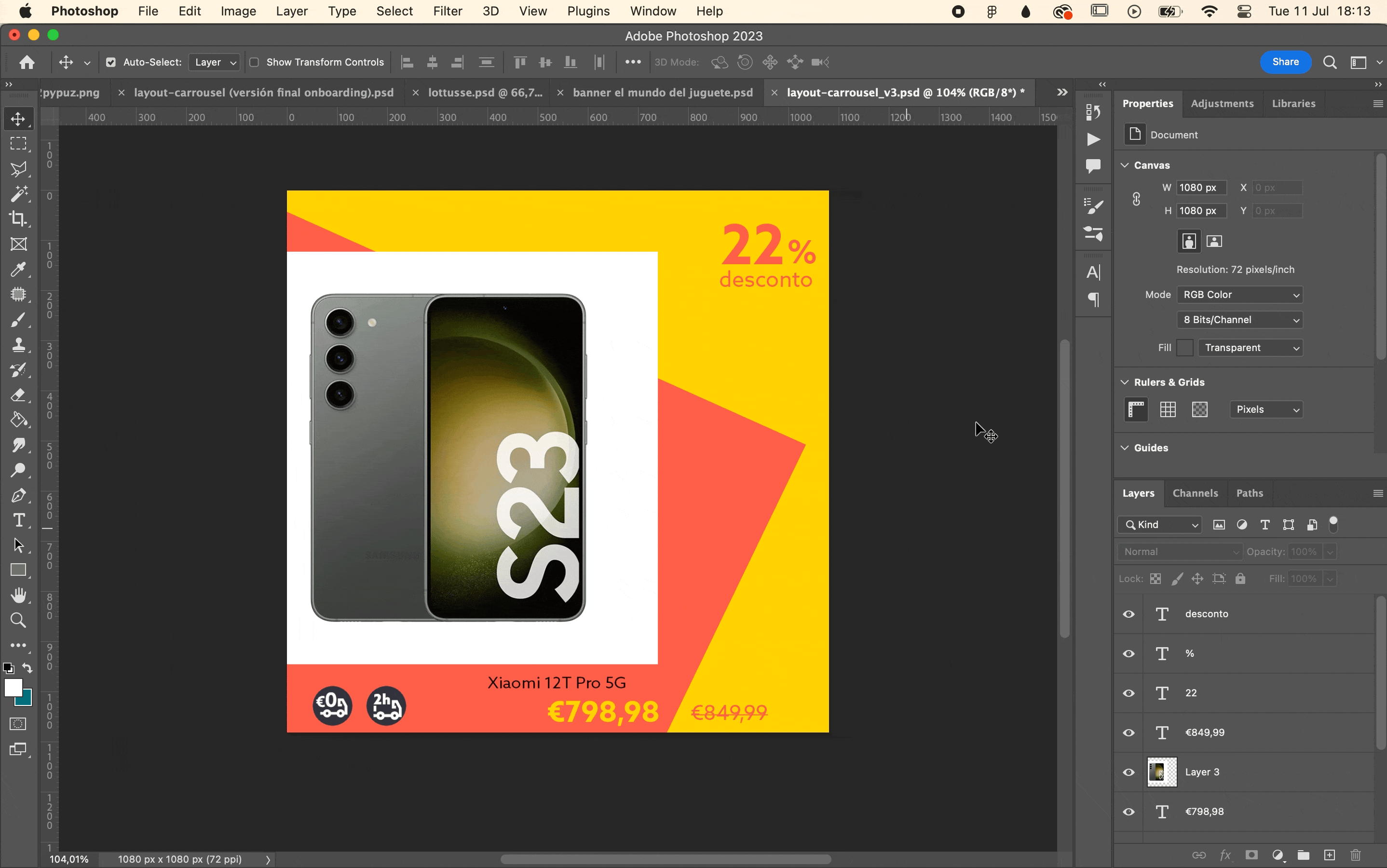This screenshot has width=1387, height=868.
Task: Toggle the layer filter on/off switch
Action: click(1333, 524)
